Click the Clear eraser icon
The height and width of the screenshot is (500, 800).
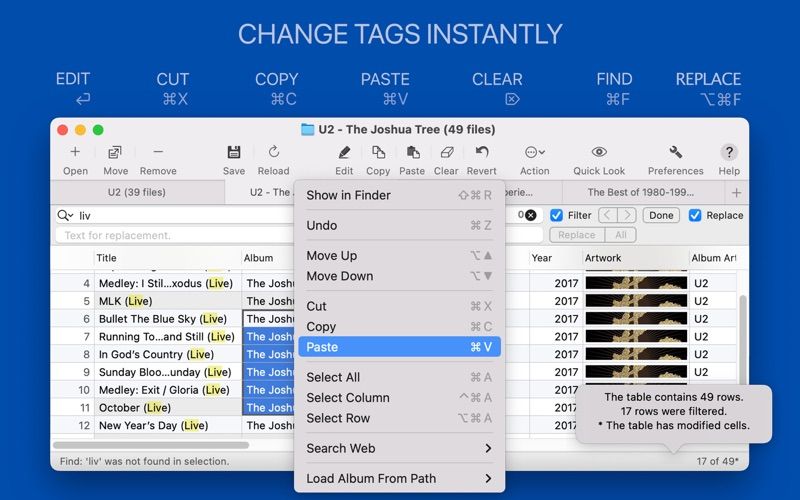[x=446, y=152]
